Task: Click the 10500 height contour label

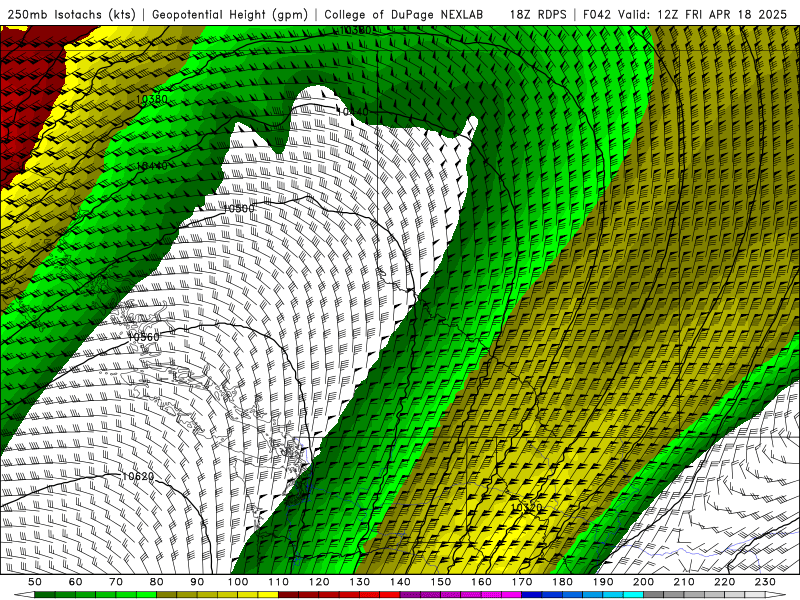Action: pyautogui.click(x=238, y=208)
